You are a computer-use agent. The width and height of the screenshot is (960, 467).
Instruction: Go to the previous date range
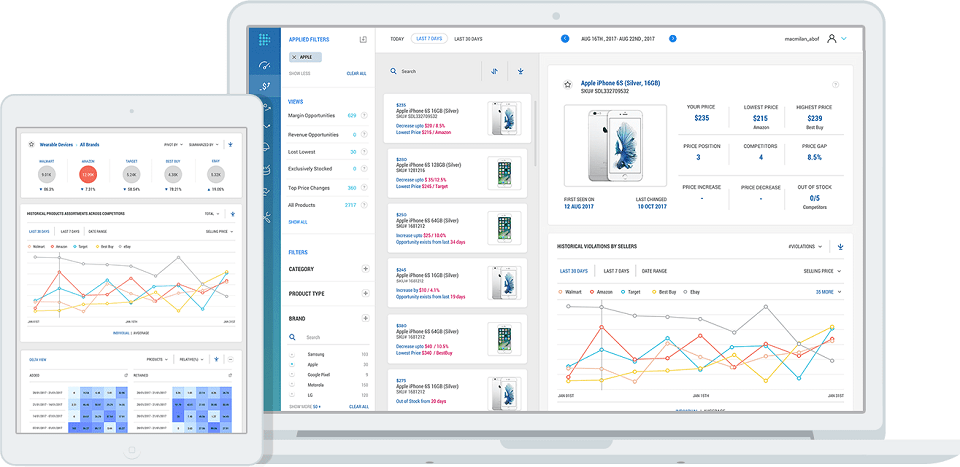pyautogui.click(x=565, y=38)
